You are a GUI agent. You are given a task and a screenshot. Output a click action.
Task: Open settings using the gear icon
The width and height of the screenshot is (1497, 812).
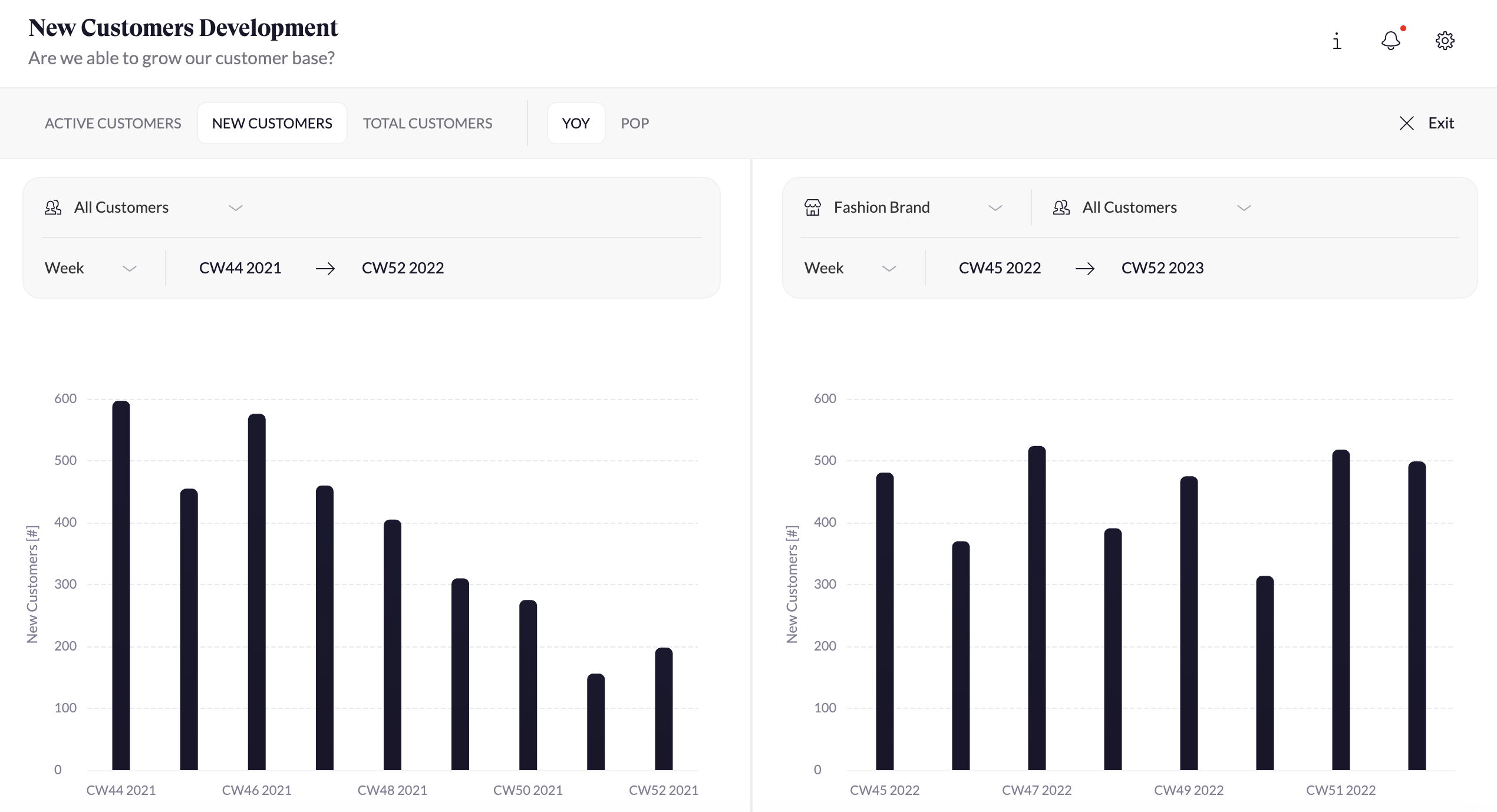pyautogui.click(x=1444, y=41)
